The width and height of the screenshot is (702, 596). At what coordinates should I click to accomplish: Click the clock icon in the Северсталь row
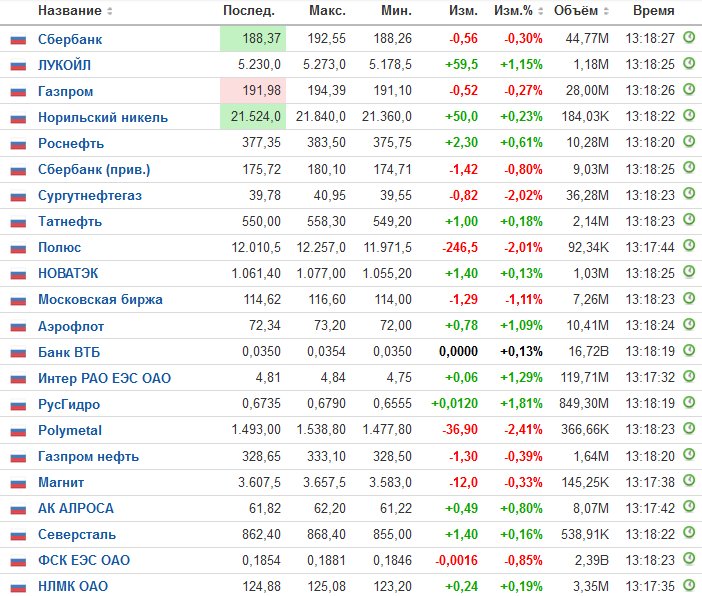click(689, 532)
